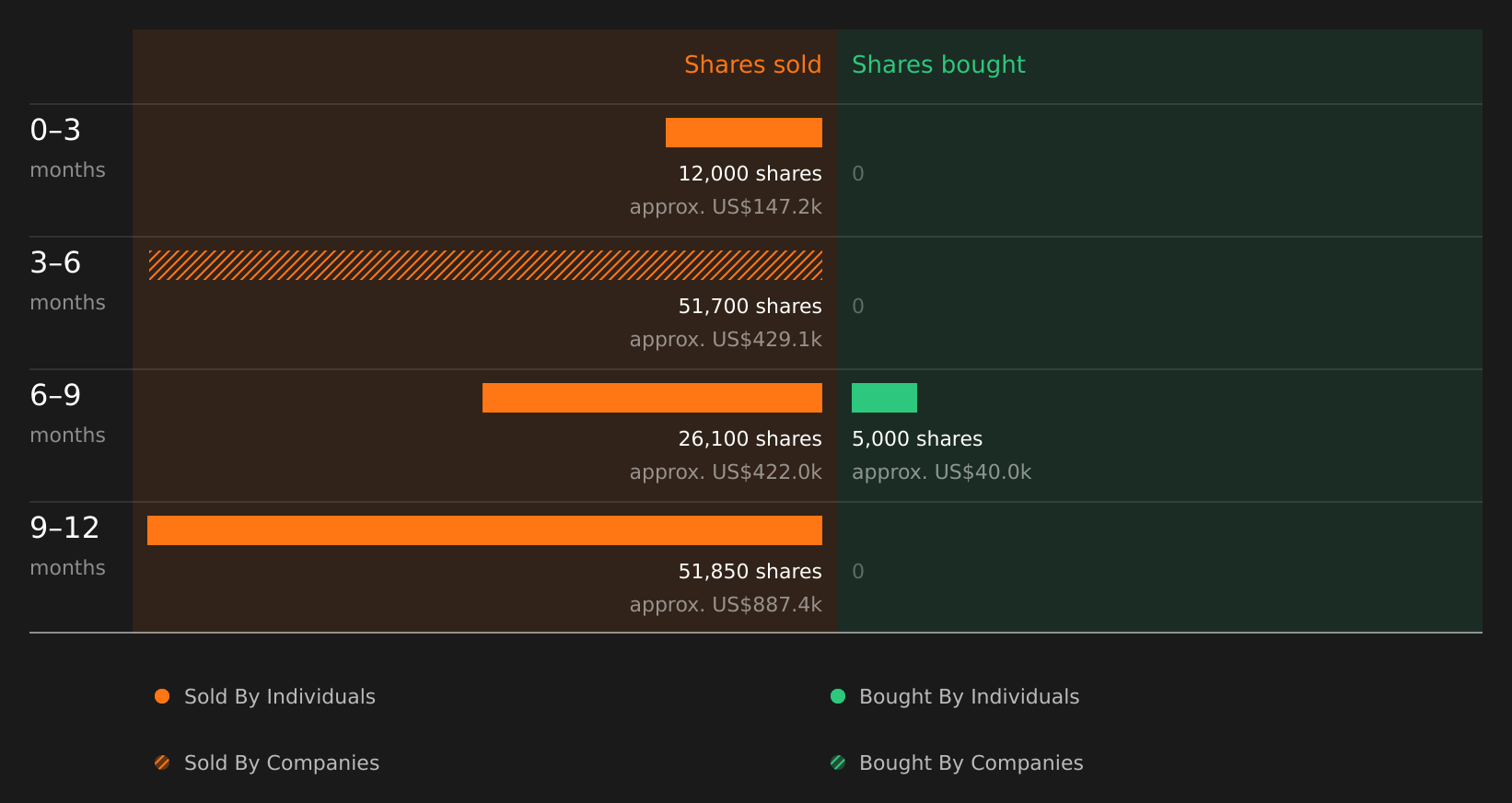Click the 3–6 months row label
The image size is (1512, 803).
click(x=67, y=281)
